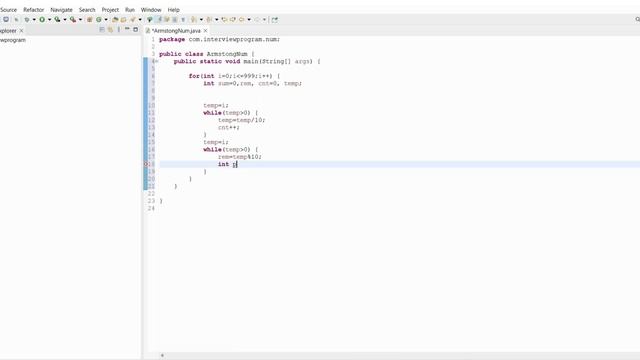Click the New Java Class green icon

coord(98,19)
